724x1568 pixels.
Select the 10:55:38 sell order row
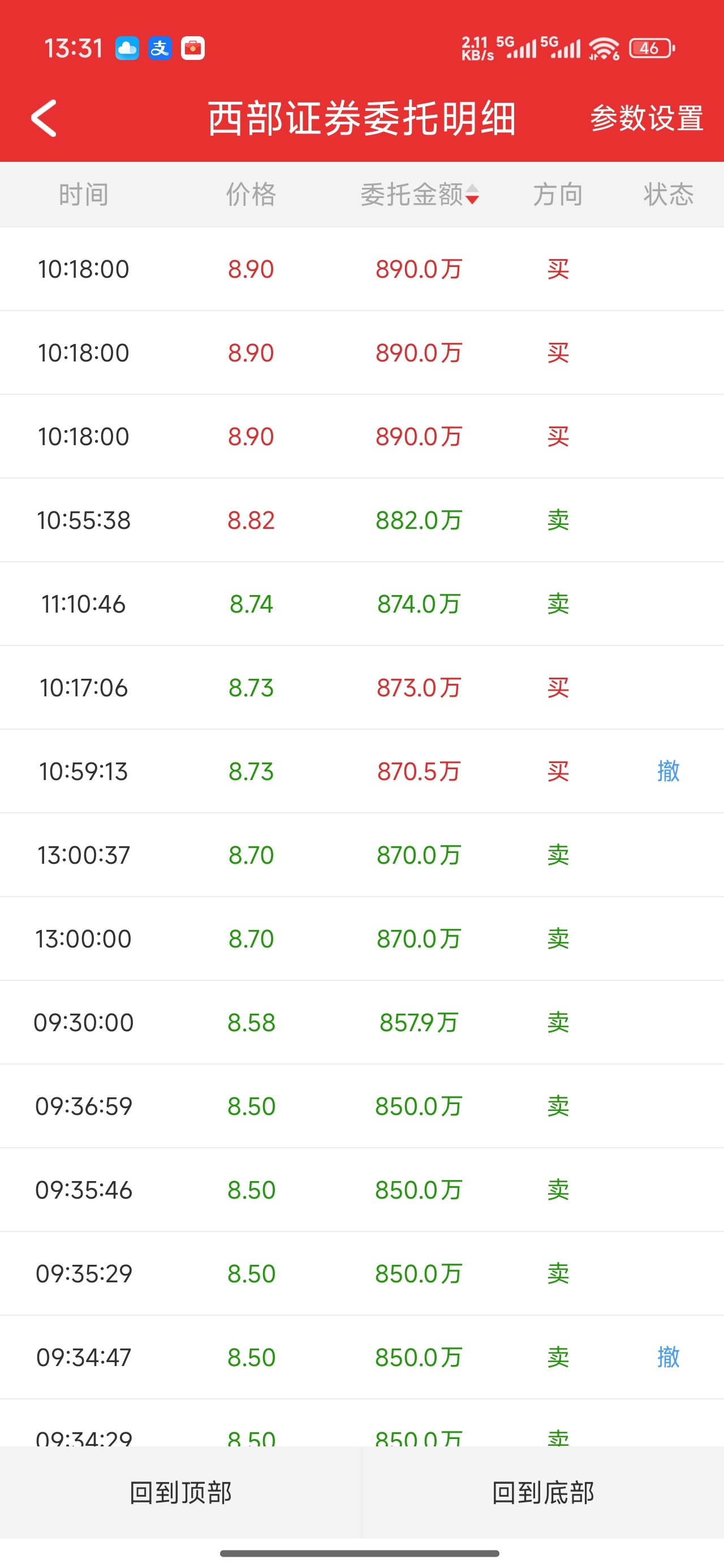click(361, 520)
